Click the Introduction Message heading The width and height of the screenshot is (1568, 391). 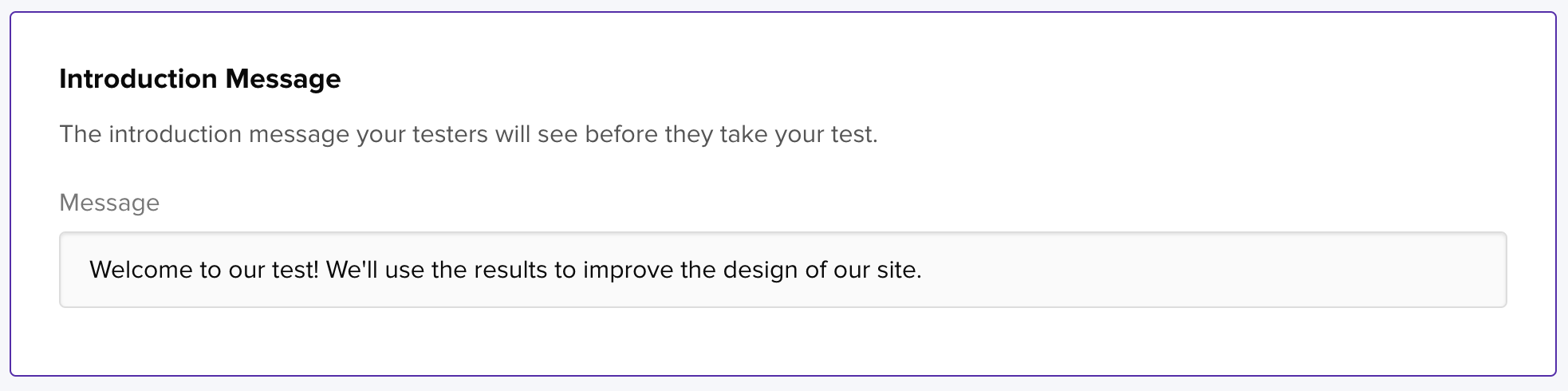(199, 79)
